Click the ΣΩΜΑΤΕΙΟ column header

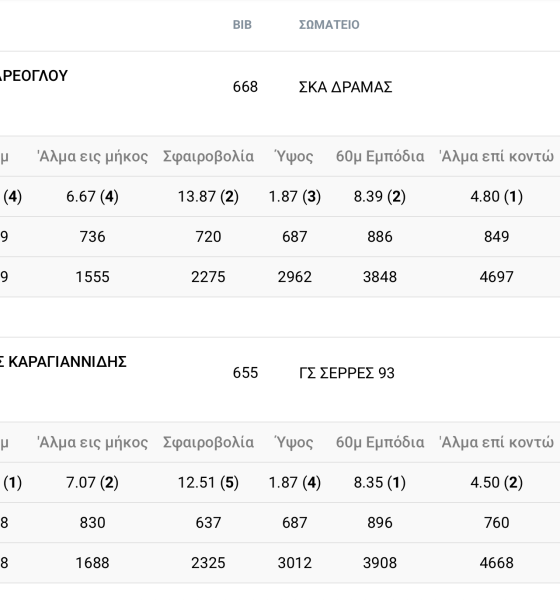tap(329, 25)
